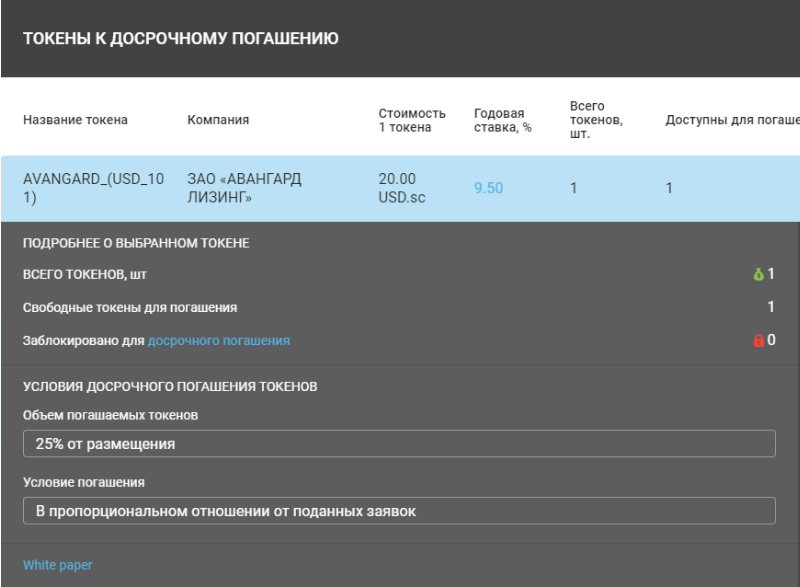Image resolution: width=800 pixels, height=587 pixels.
Task: Click the Условие погашения field
Action: (399, 511)
